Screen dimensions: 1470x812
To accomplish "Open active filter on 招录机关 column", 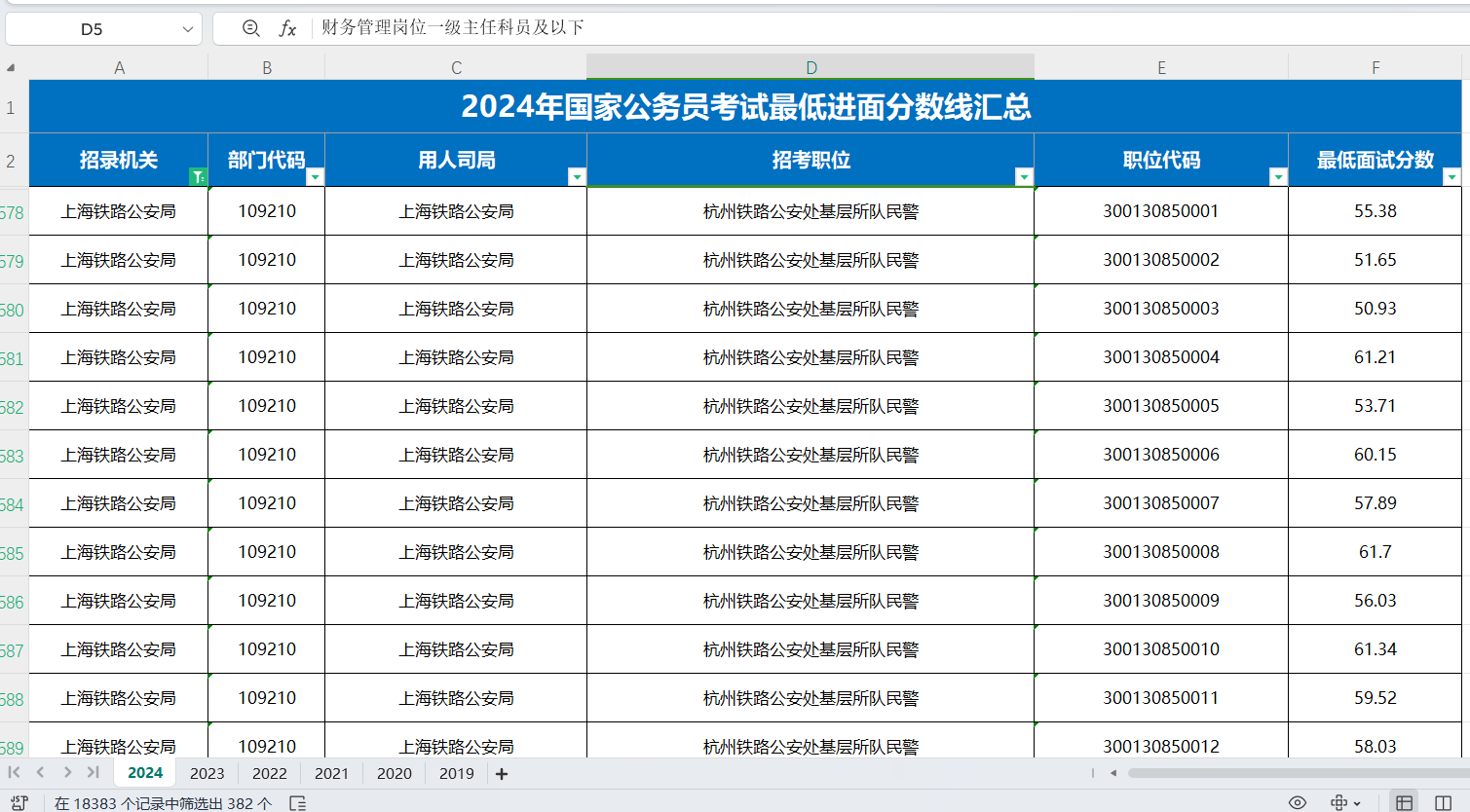I will click(198, 176).
